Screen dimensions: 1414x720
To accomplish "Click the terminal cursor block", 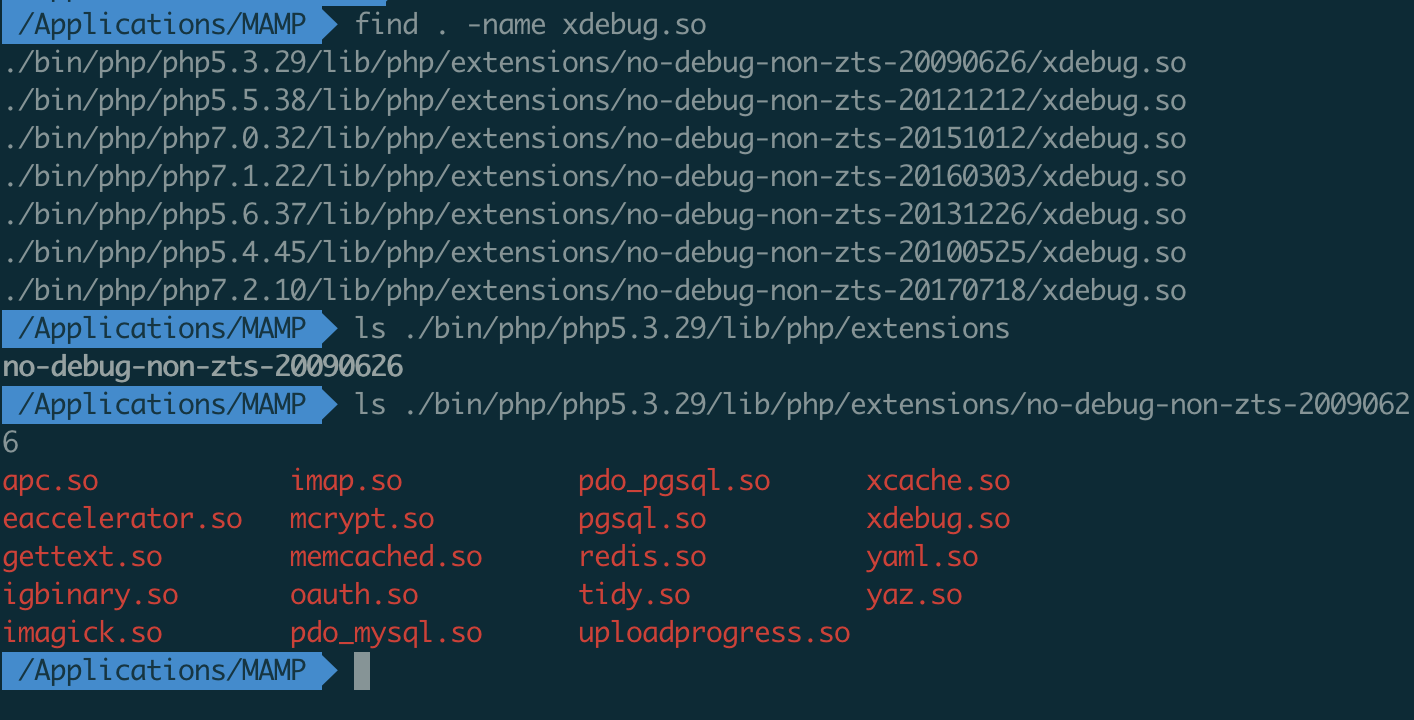I will tap(361, 671).
